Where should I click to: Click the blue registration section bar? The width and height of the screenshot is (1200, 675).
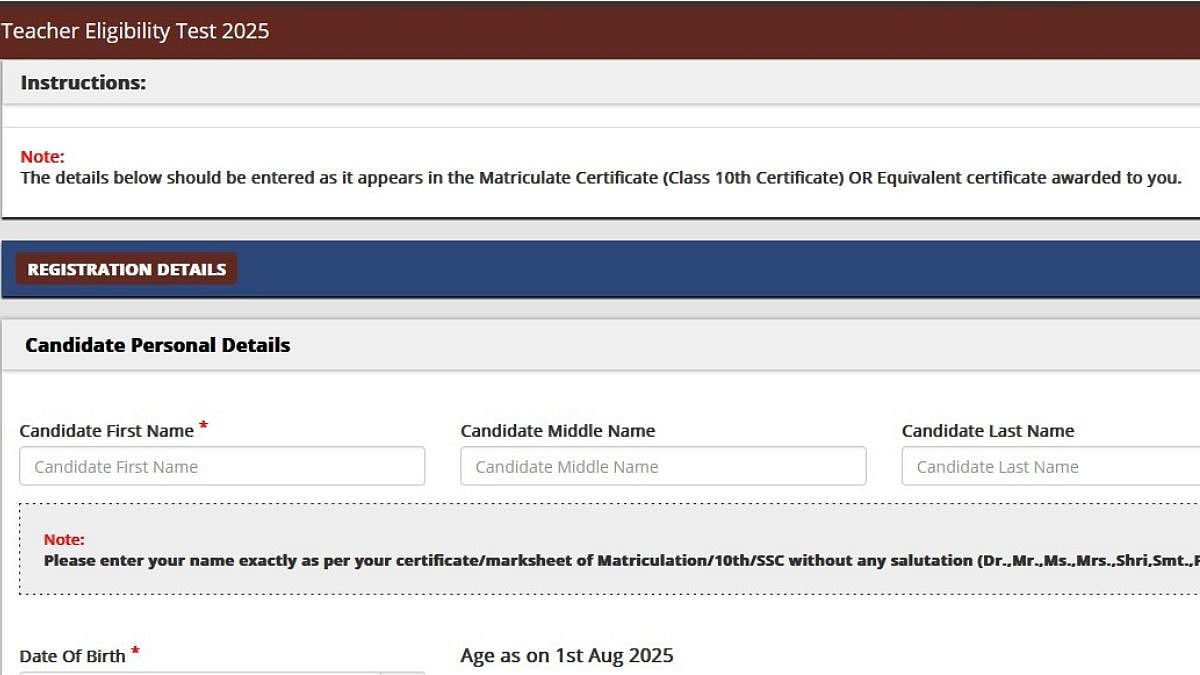pyautogui.click(x=700, y=269)
